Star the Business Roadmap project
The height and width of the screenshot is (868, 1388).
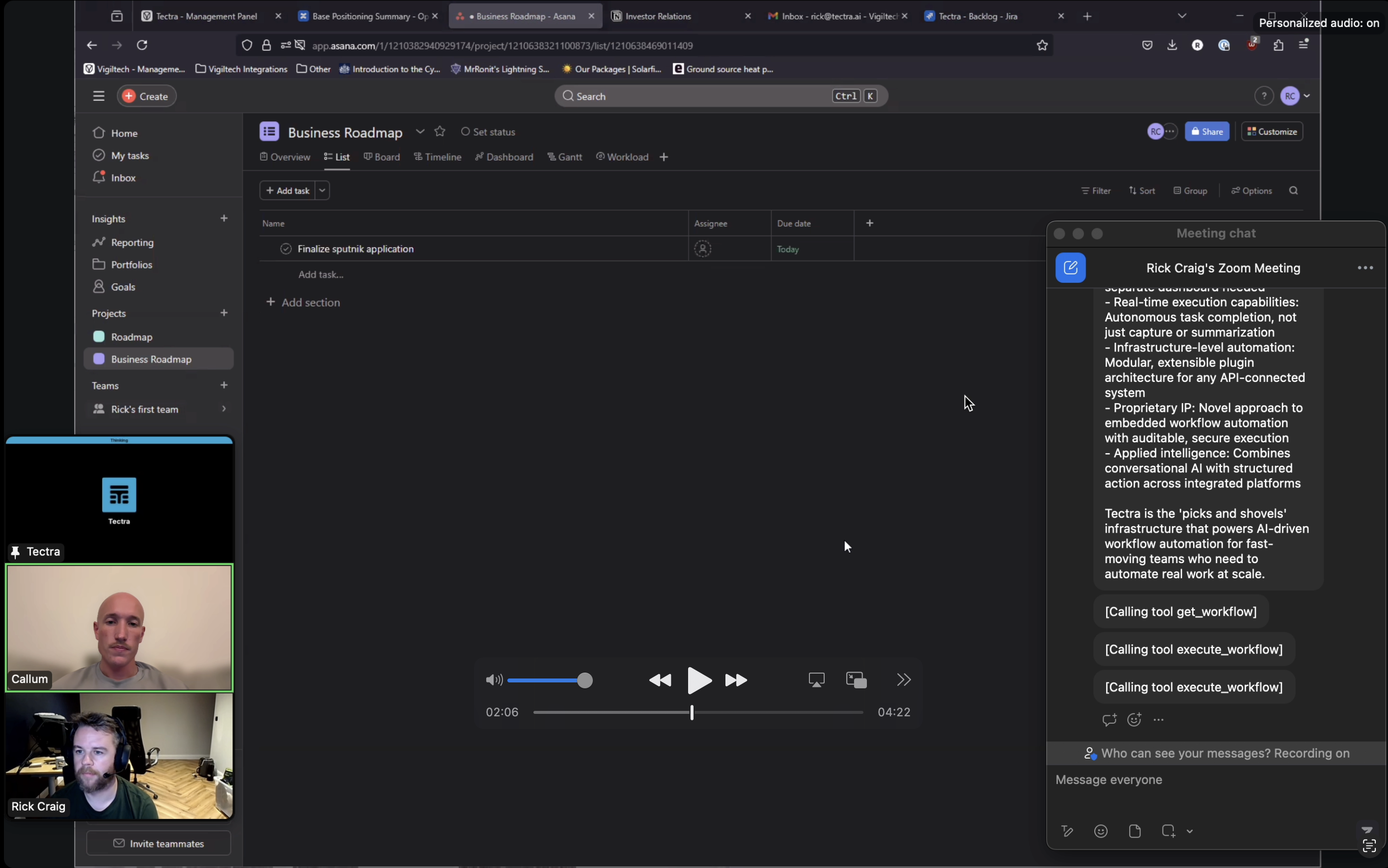click(440, 132)
